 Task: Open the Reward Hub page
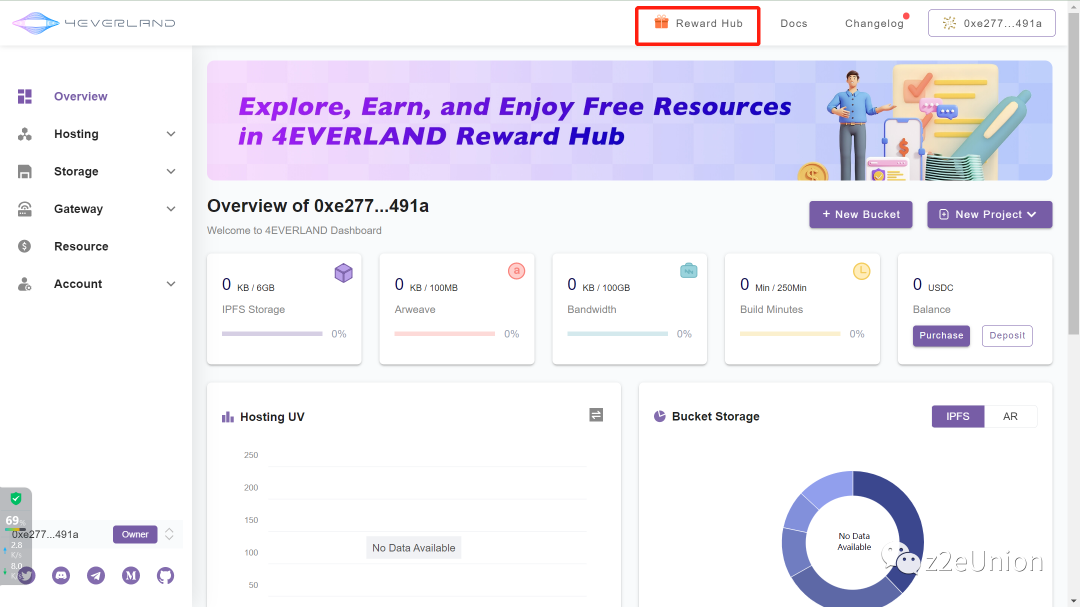pyautogui.click(x=698, y=23)
